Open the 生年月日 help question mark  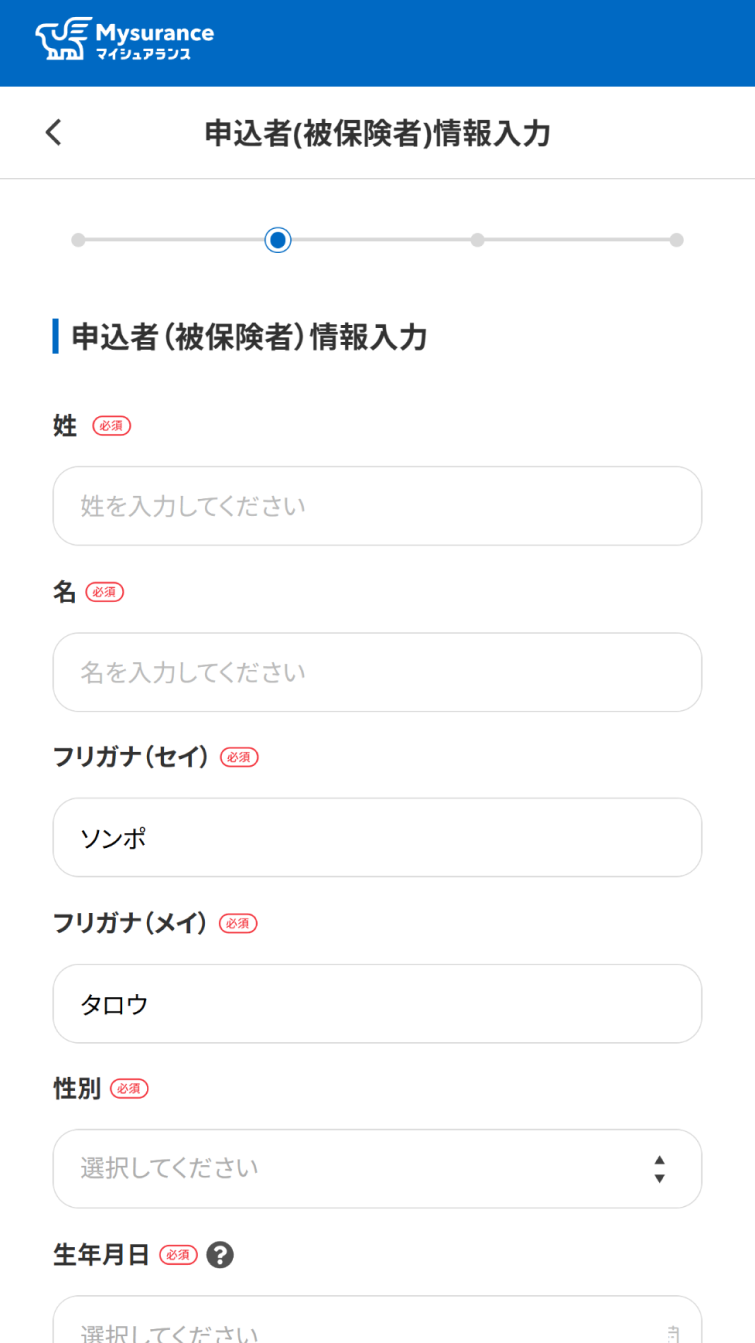[220, 1255]
